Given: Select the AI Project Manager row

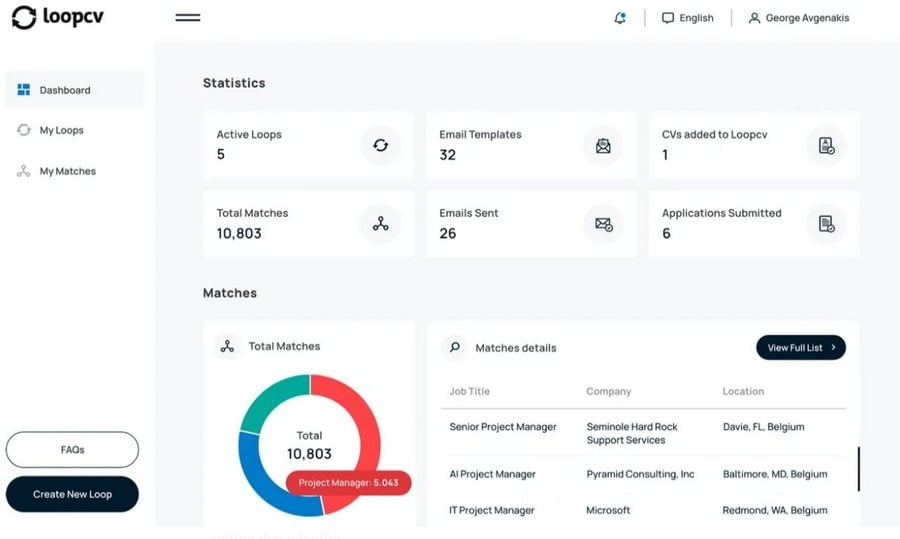Looking at the screenshot, I should pyautogui.click(x=643, y=474).
